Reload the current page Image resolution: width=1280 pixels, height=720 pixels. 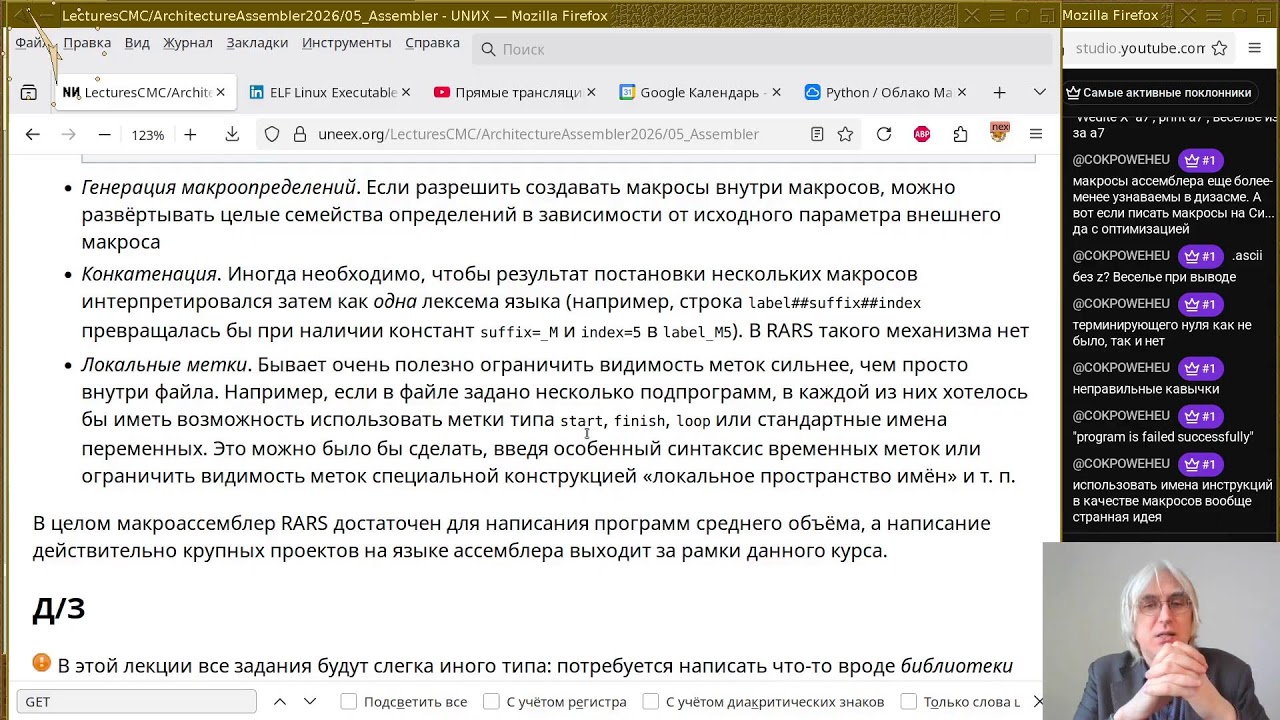click(884, 134)
